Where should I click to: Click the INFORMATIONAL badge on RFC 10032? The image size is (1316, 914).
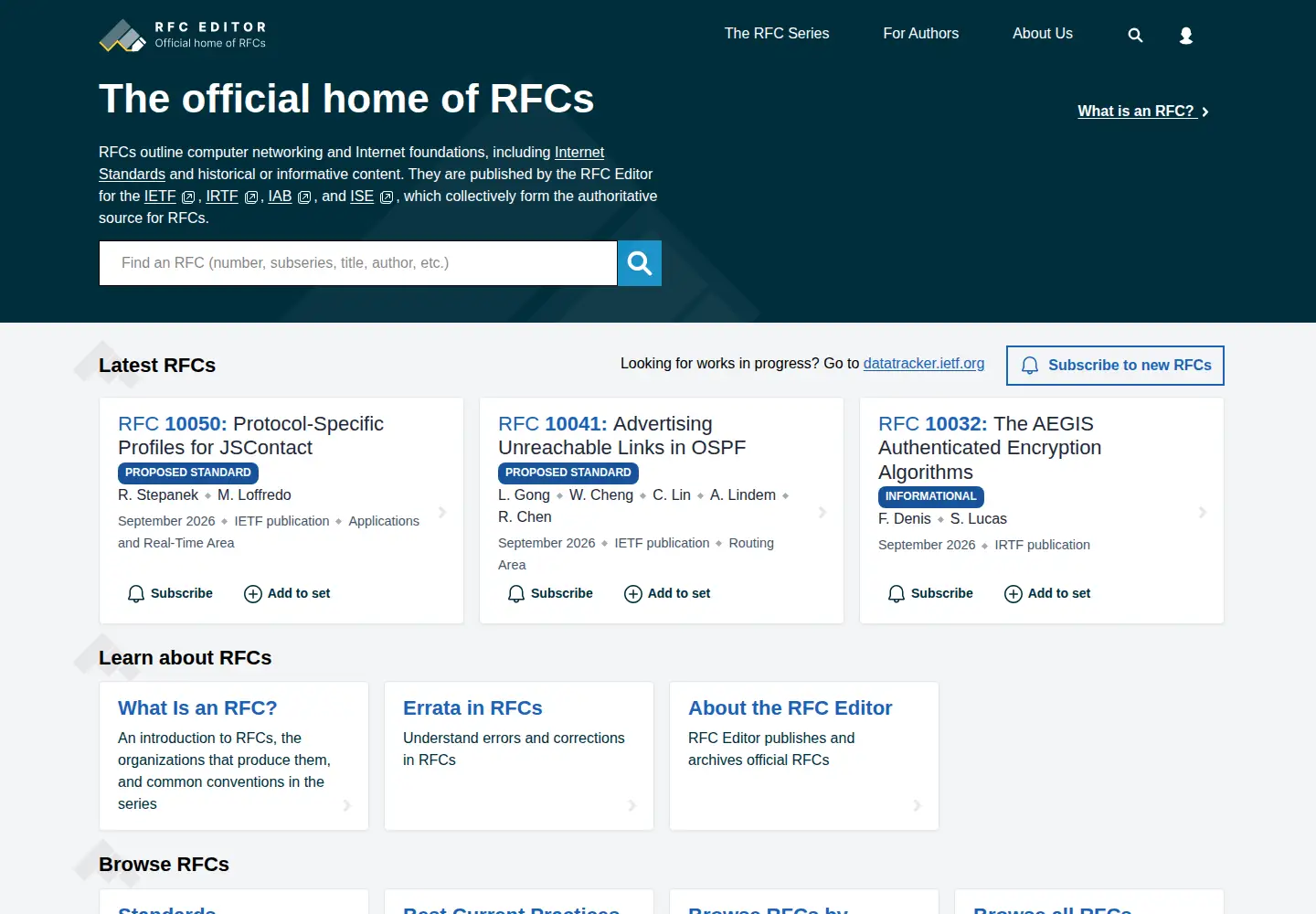click(930, 496)
